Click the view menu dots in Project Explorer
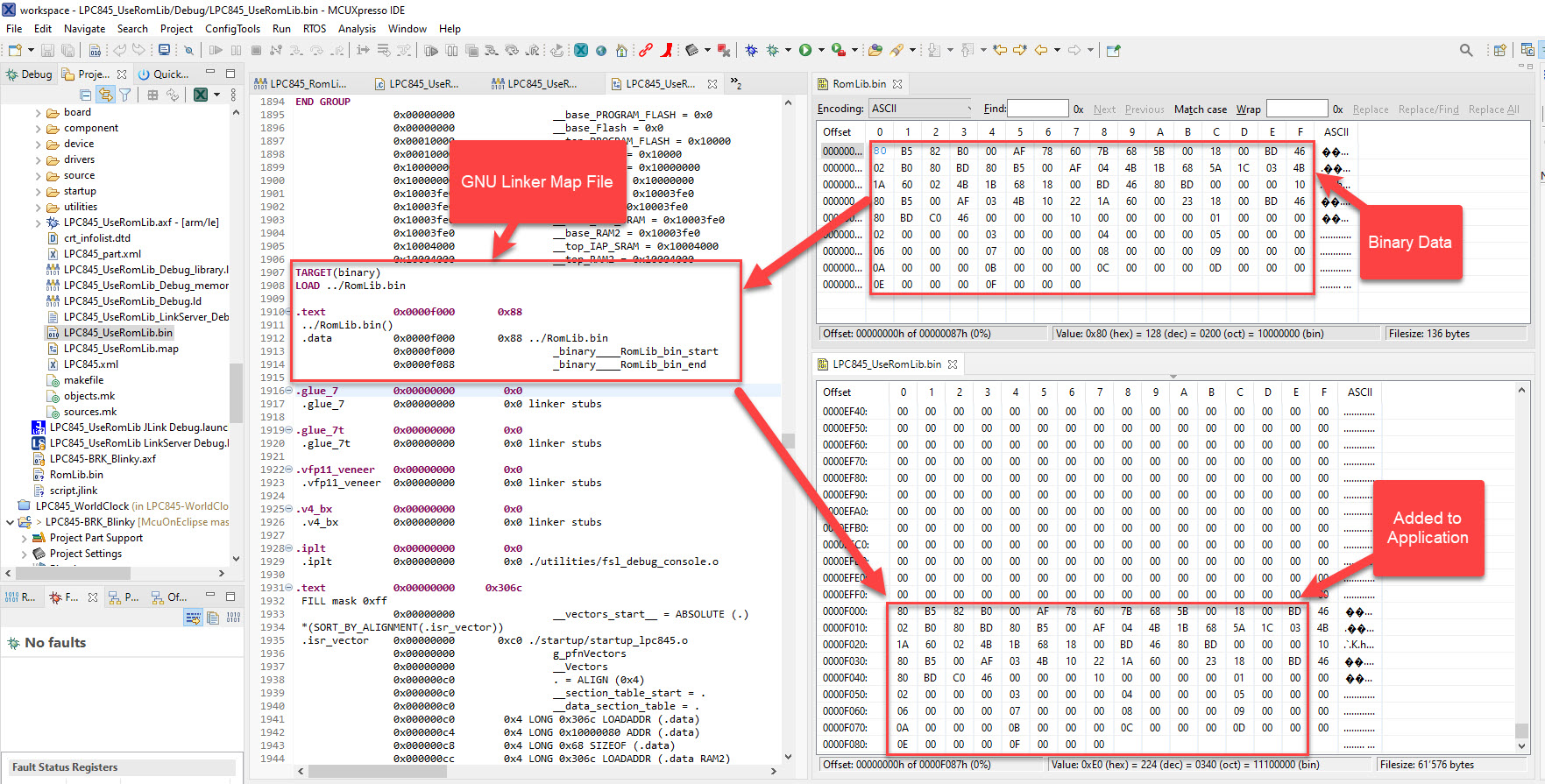1545x784 pixels. pos(233,95)
